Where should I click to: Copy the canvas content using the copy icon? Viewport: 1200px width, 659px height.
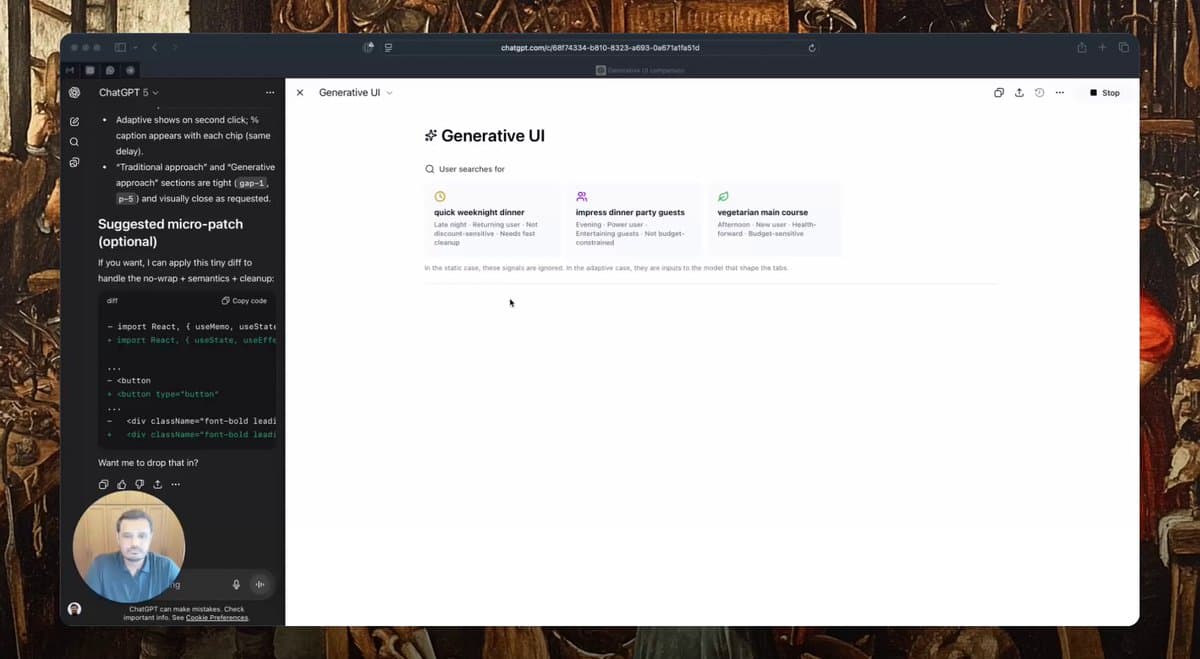pos(999,92)
